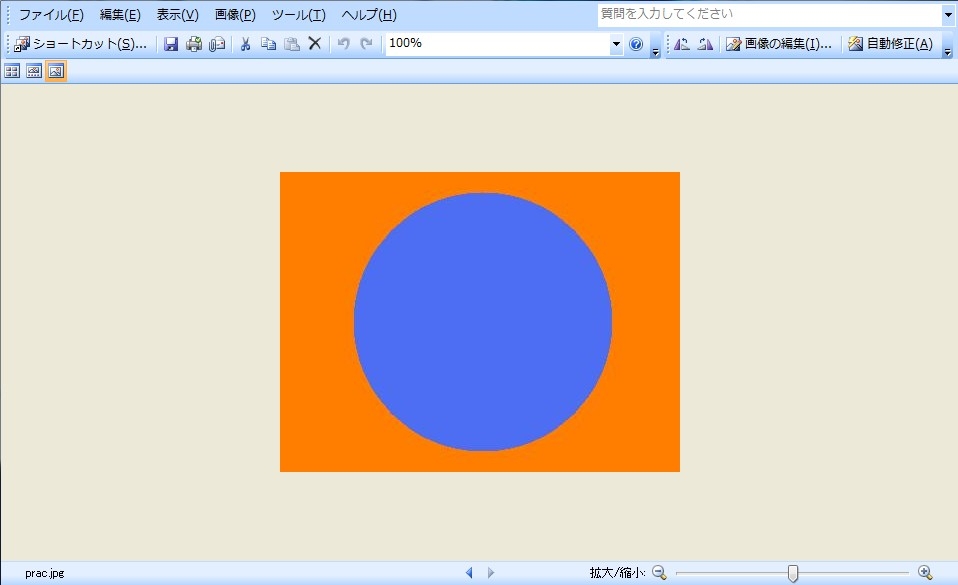958x585 pixels.
Task: Click the Cut scissors icon
Action: pos(245,44)
